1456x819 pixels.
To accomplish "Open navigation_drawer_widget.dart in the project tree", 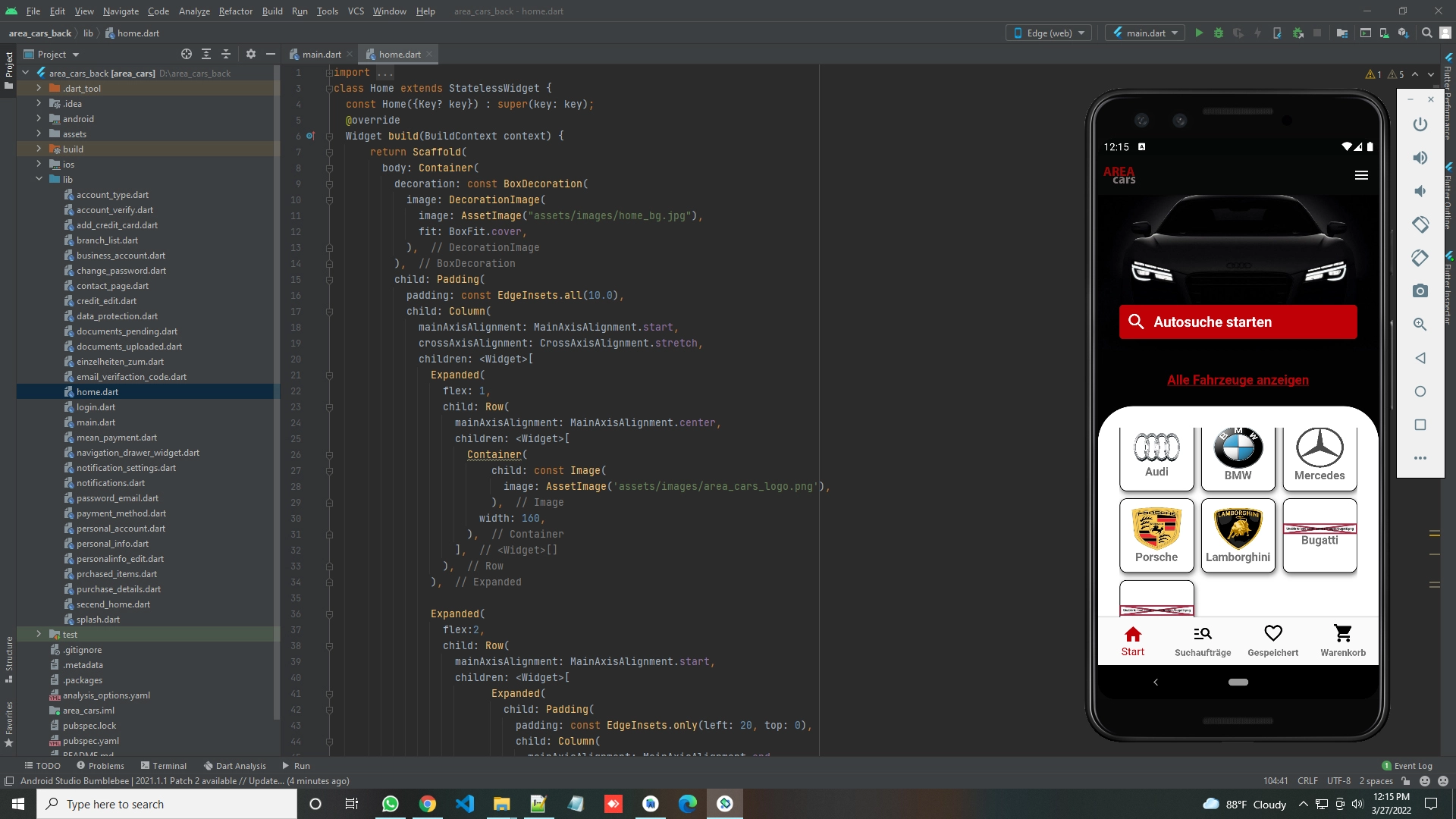I will [x=137, y=453].
